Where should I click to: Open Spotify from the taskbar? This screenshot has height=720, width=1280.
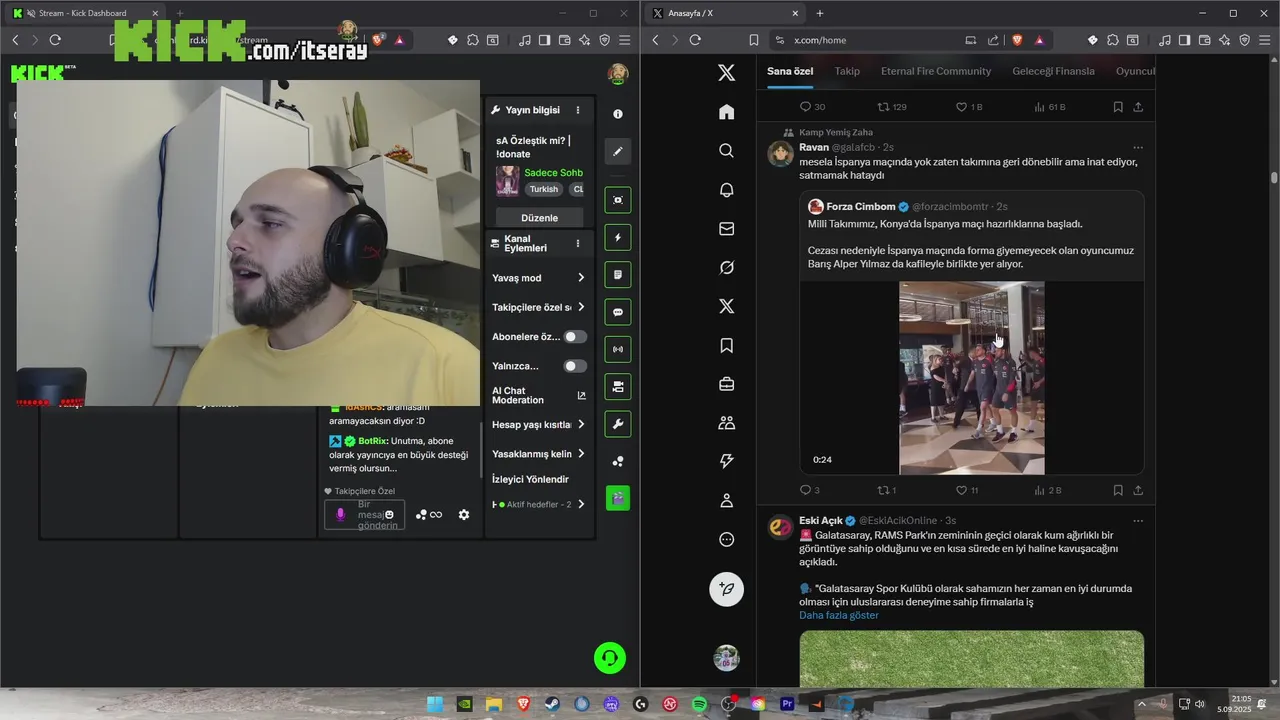(699, 704)
